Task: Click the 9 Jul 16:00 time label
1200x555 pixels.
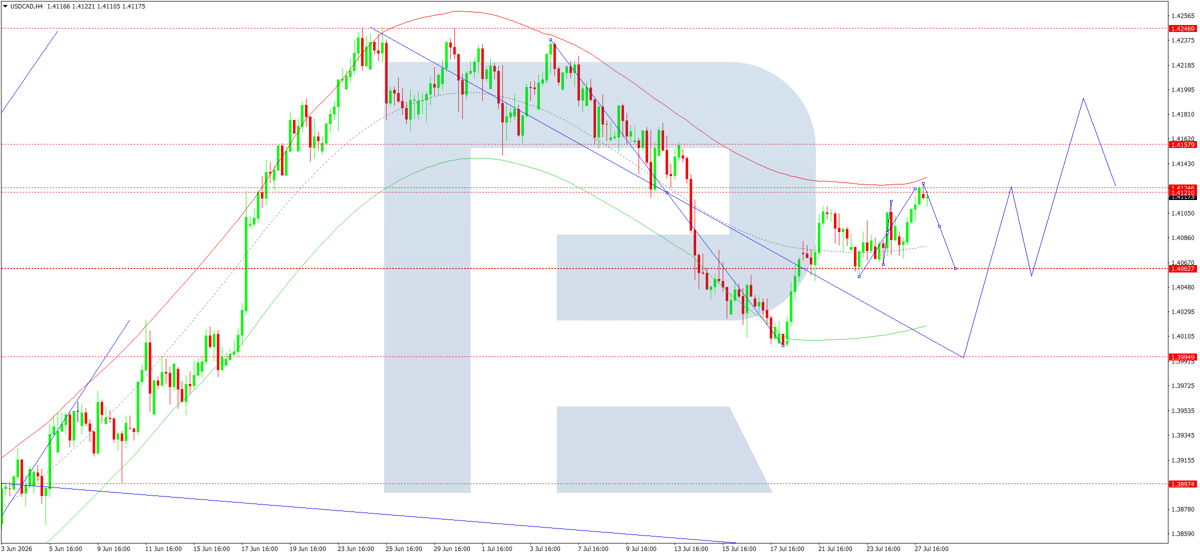Action: click(641, 549)
